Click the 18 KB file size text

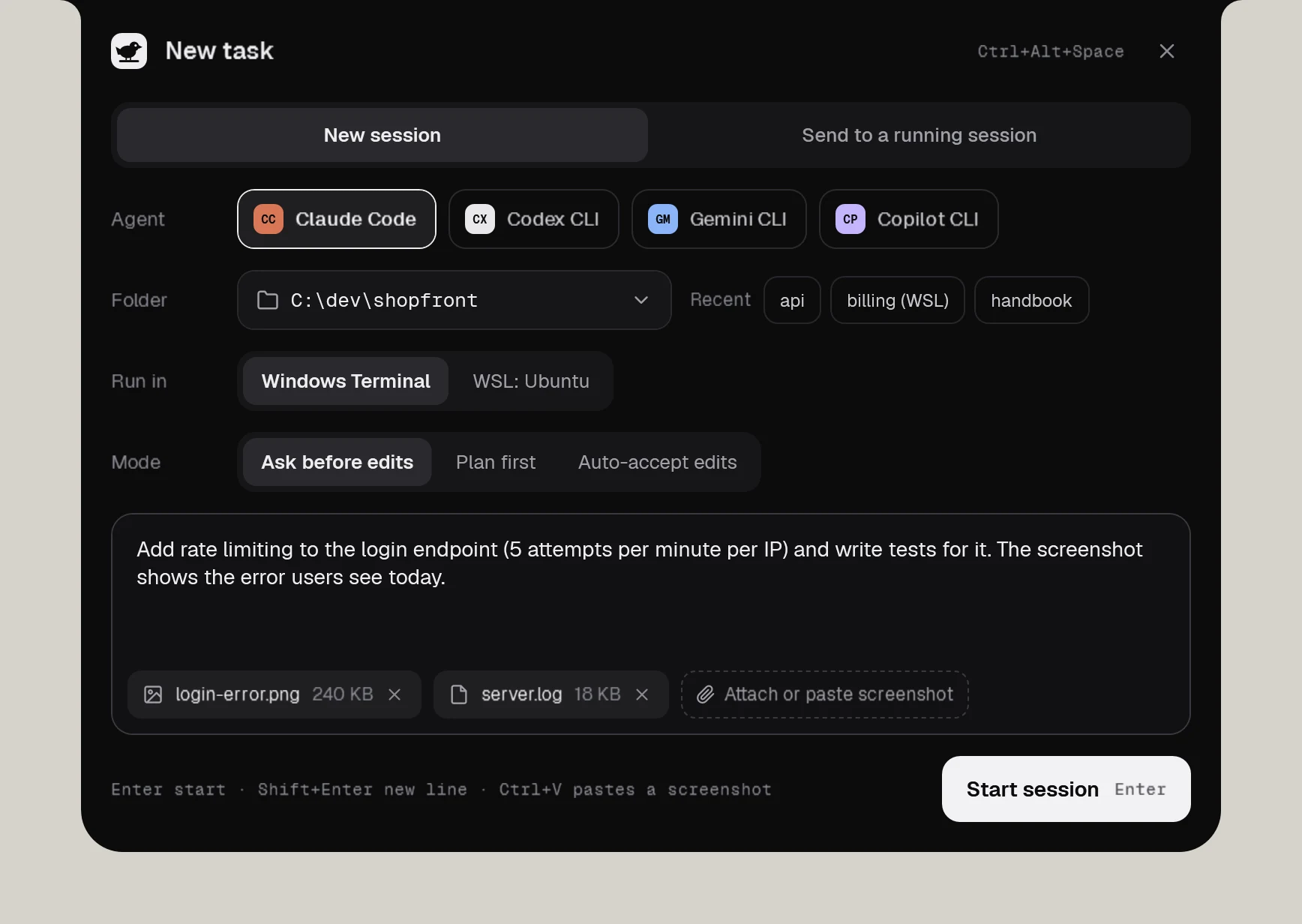(598, 694)
